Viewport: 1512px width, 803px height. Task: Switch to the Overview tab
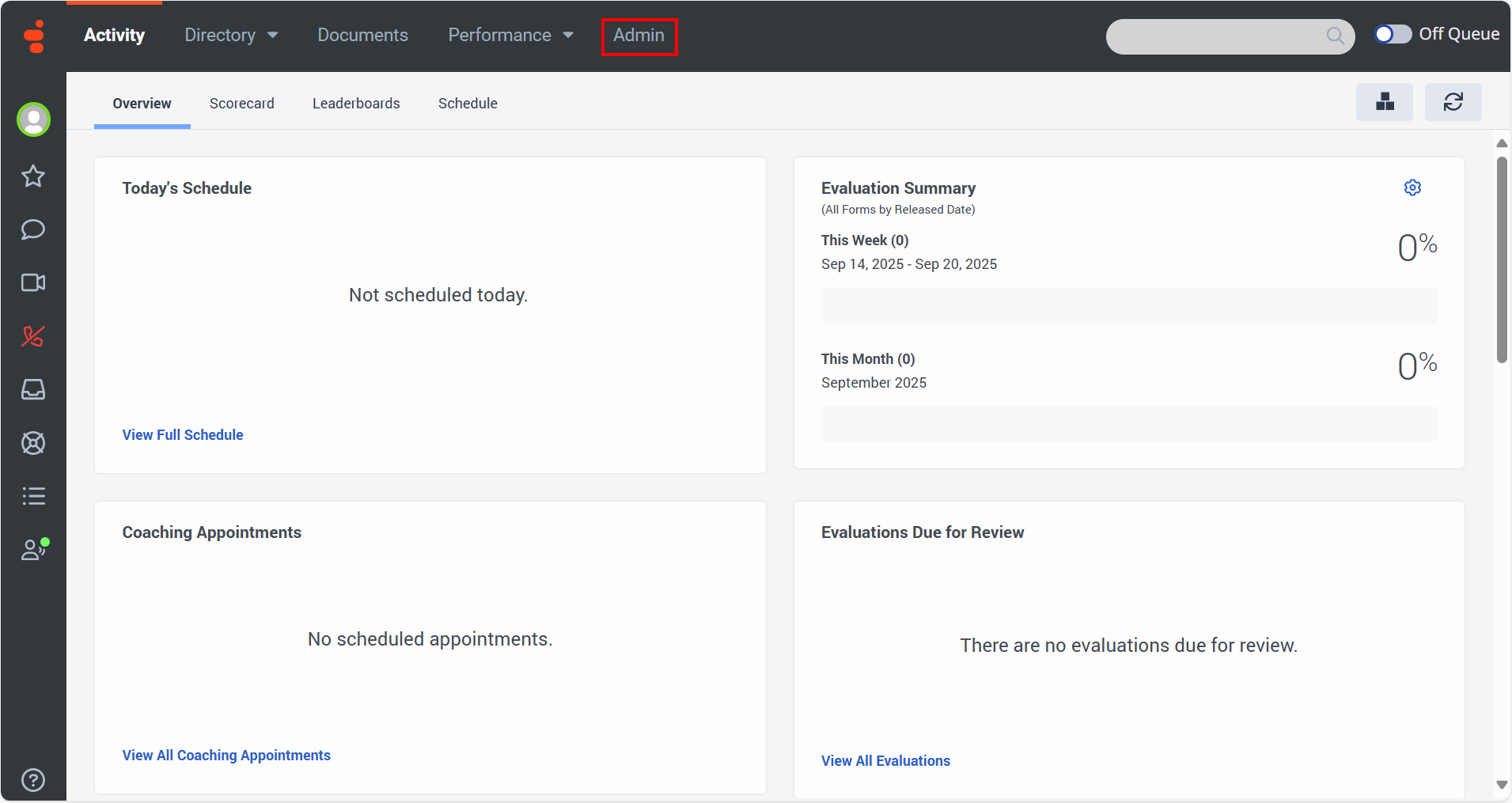[142, 104]
